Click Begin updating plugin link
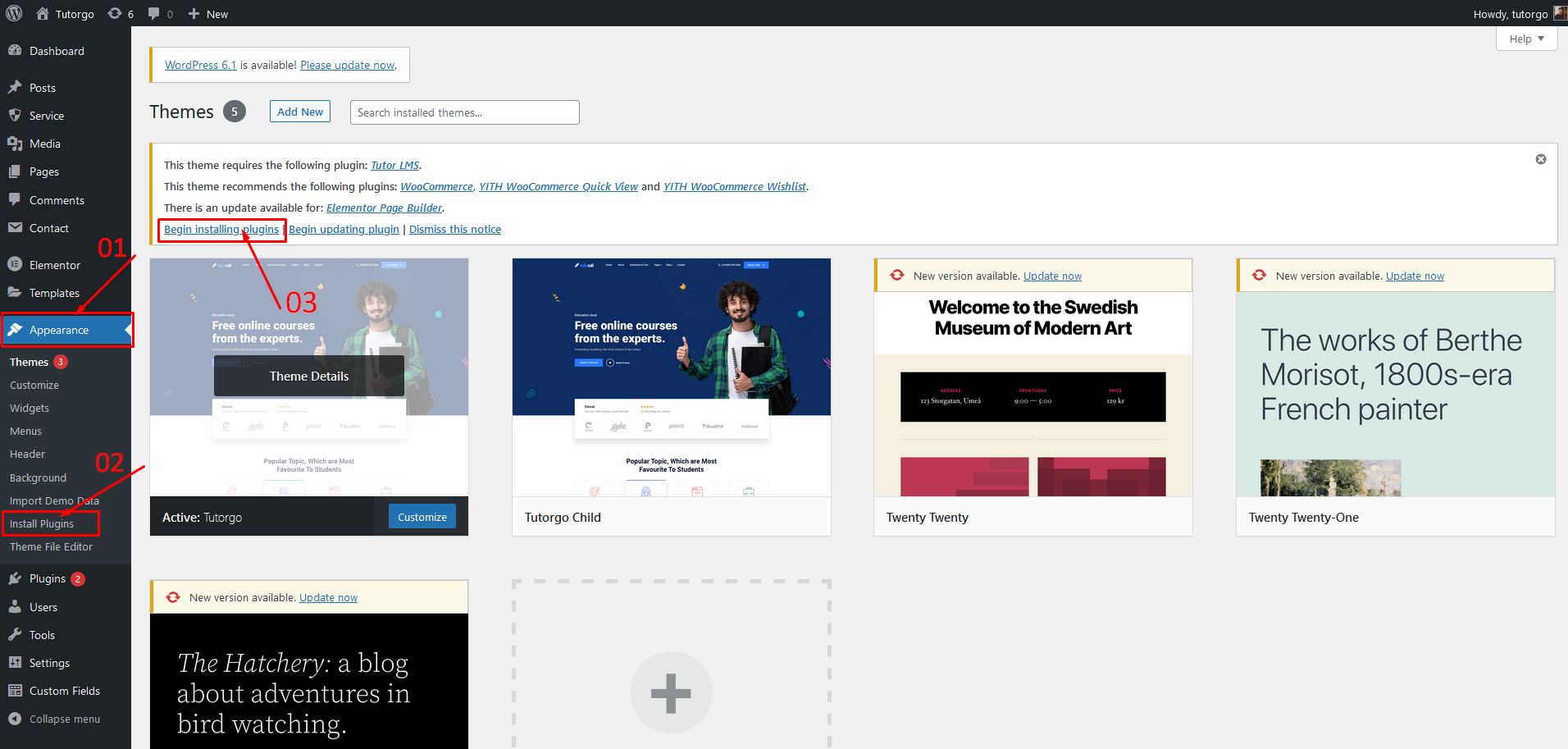This screenshot has height=749, width=1568. tap(344, 229)
